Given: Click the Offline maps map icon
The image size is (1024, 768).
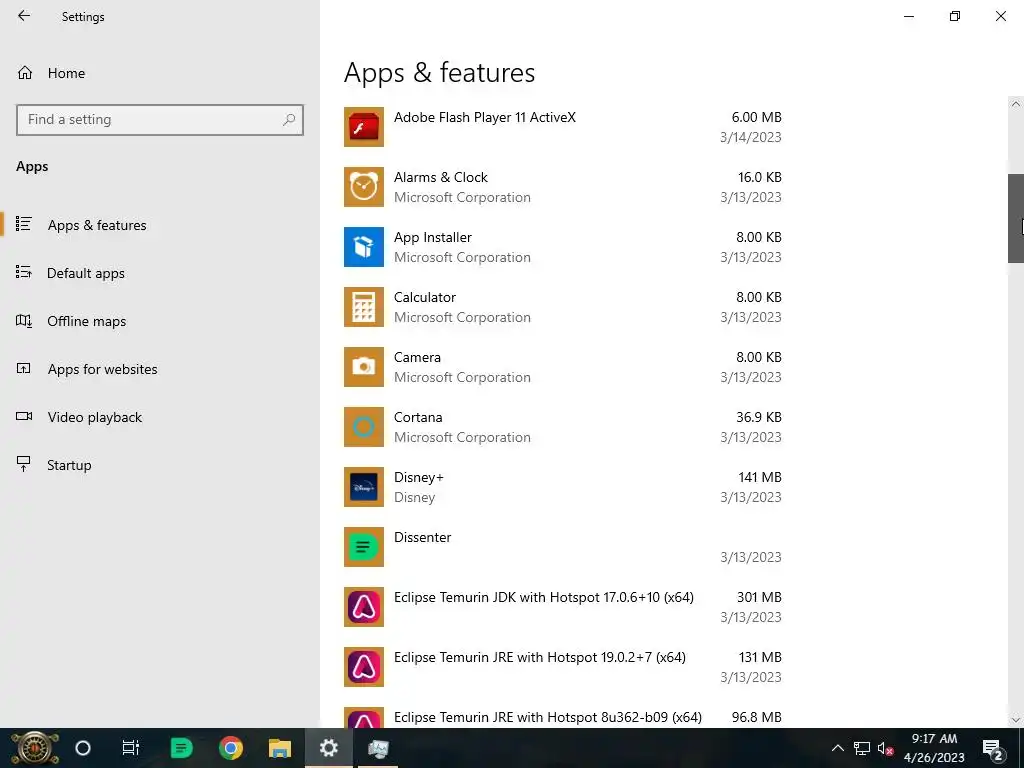Looking at the screenshot, I should click(24, 320).
